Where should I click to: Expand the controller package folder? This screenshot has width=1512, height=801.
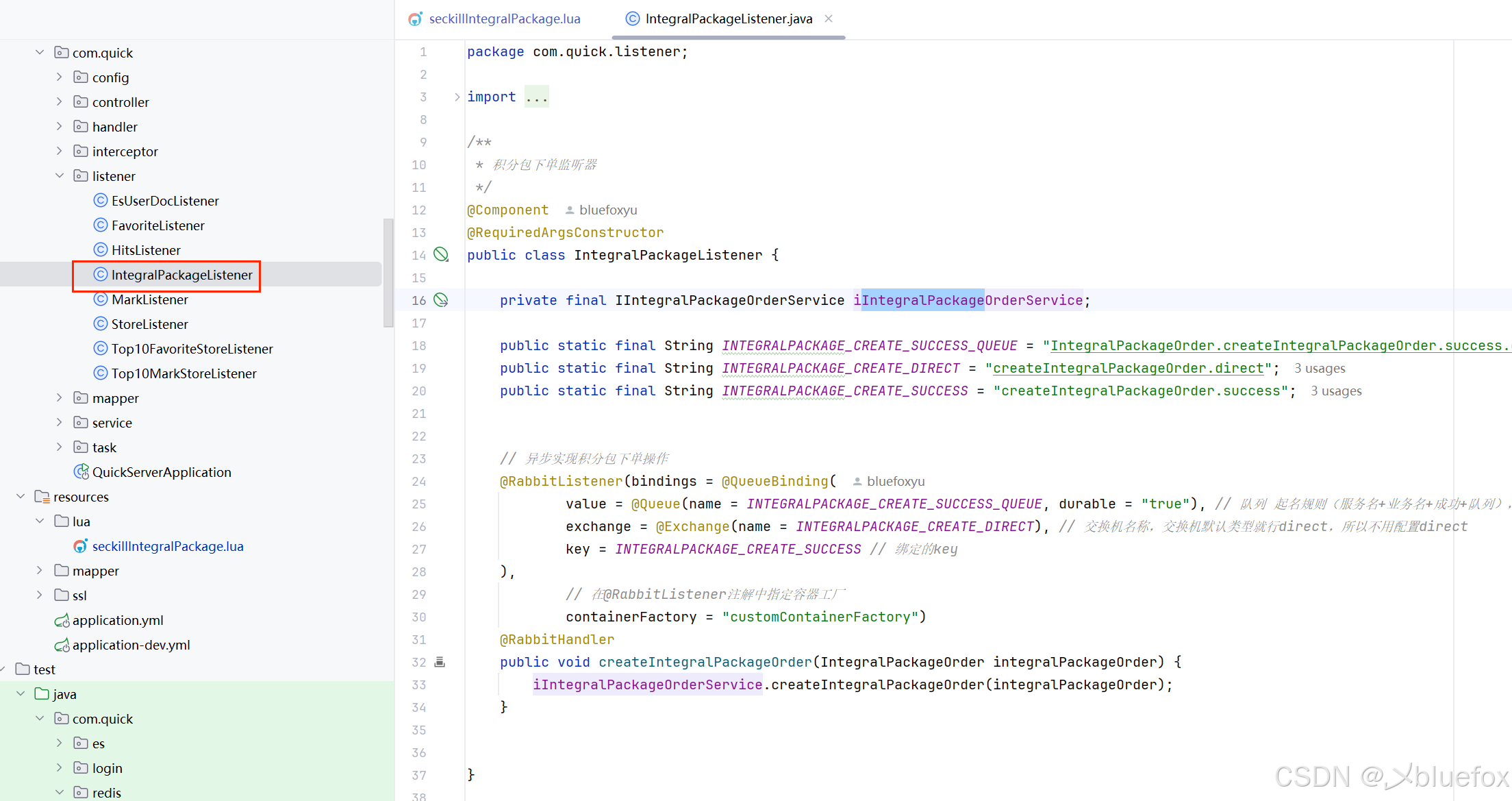click(60, 102)
